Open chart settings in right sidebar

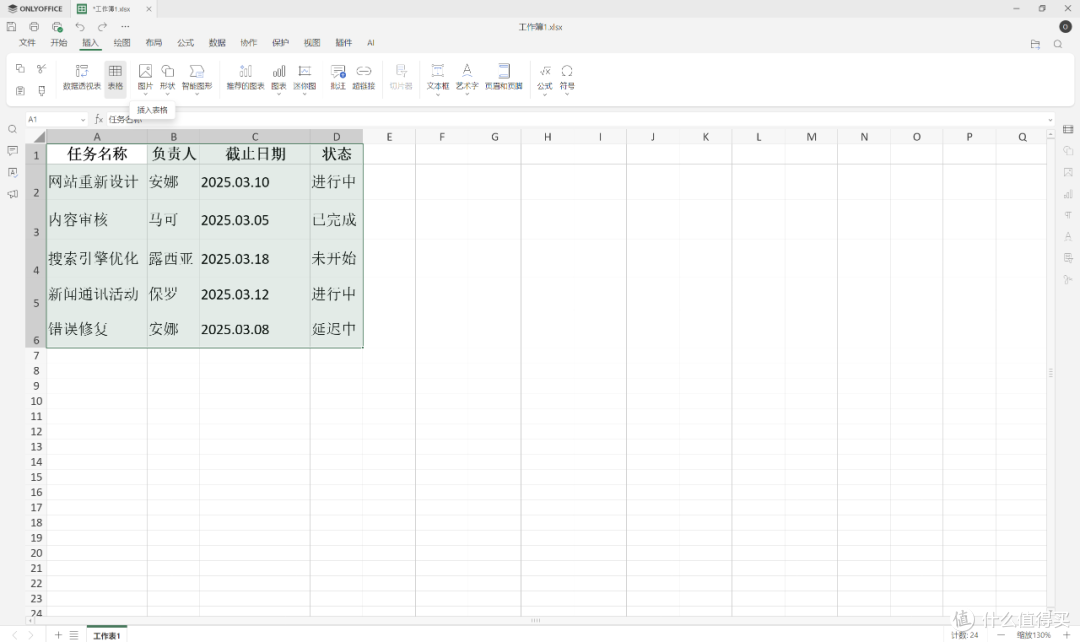(1068, 194)
